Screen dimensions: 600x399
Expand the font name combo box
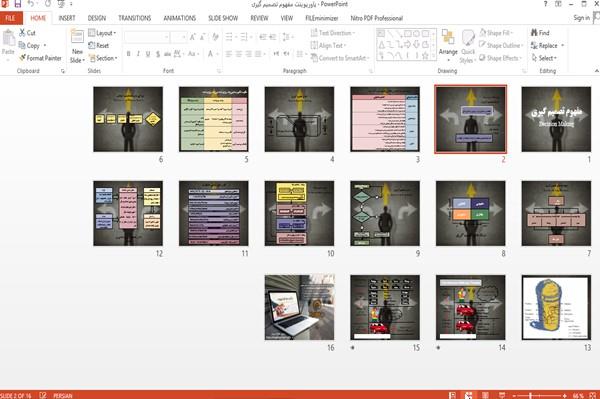pos(167,37)
